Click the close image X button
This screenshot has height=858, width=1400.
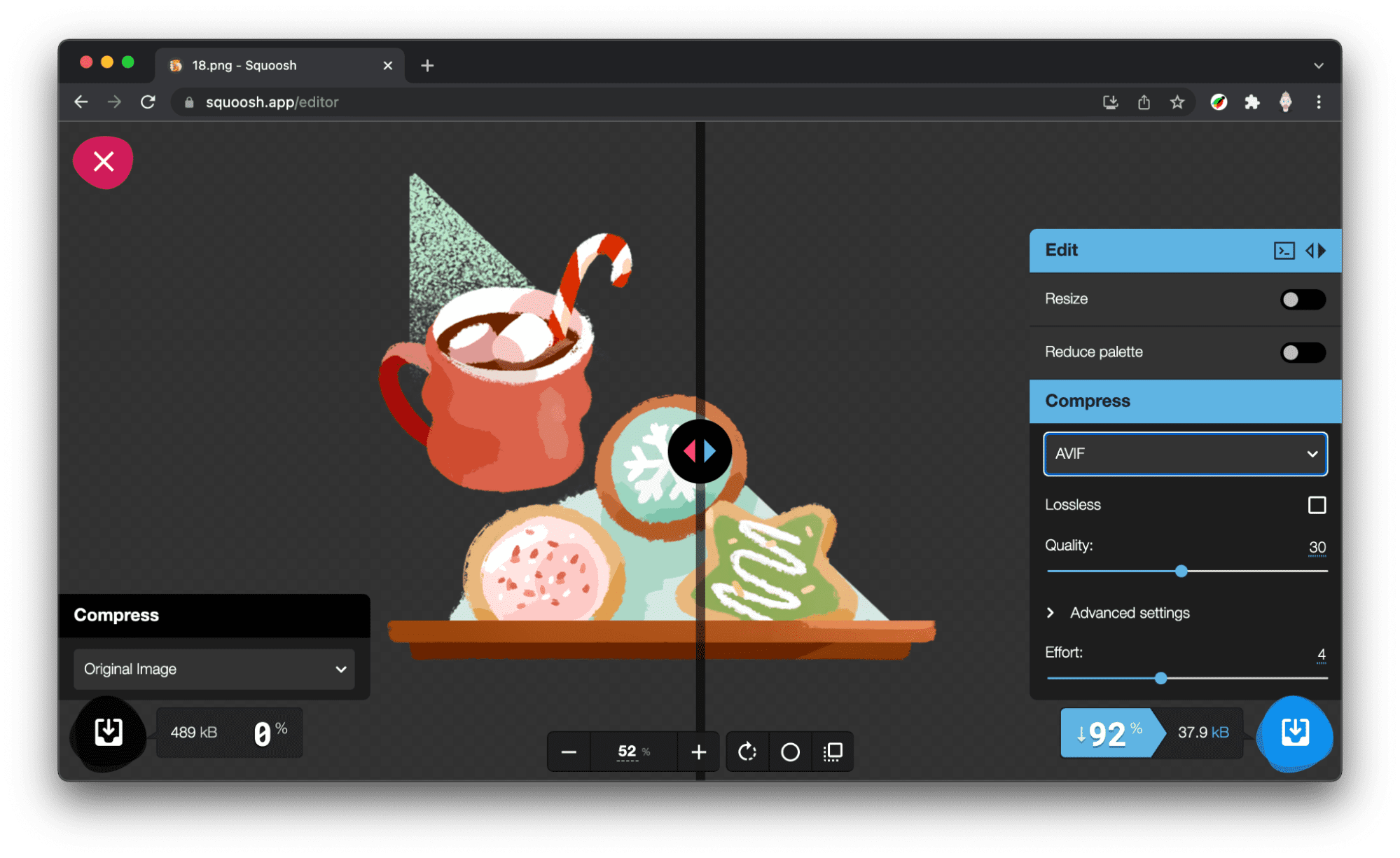pos(105,162)
